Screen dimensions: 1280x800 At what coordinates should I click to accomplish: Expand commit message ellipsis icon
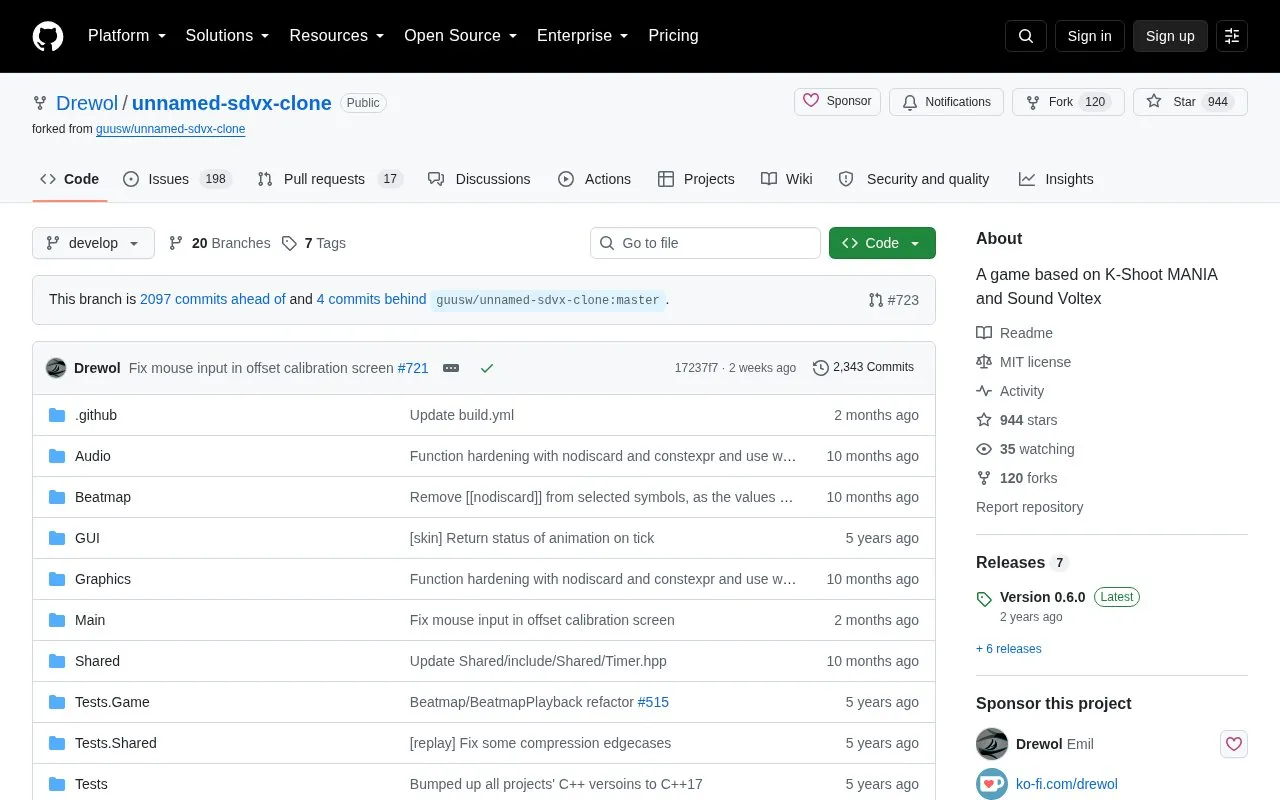tap(451, 368)
